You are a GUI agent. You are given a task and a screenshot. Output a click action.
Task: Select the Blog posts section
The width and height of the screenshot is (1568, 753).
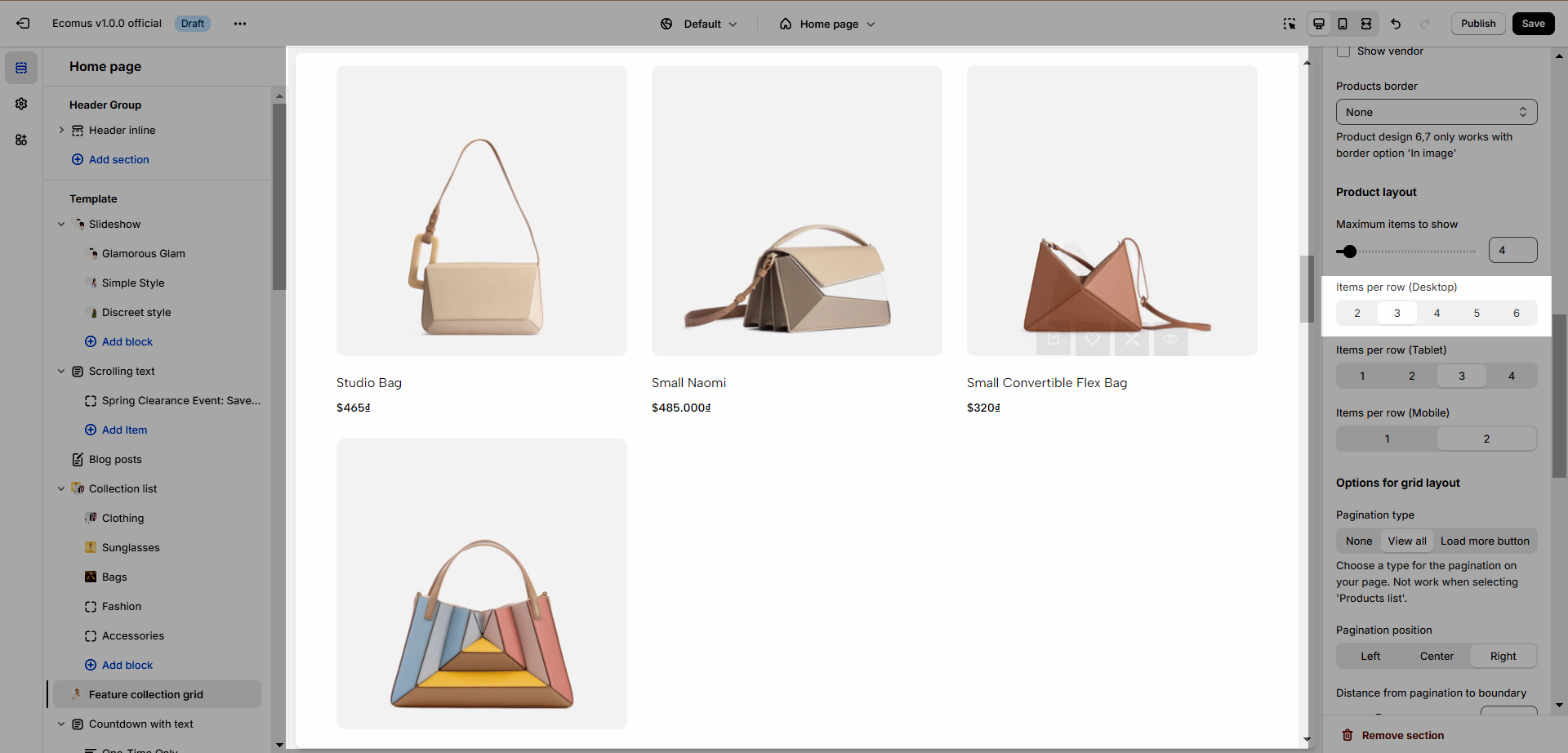click(x=115, y=460)
